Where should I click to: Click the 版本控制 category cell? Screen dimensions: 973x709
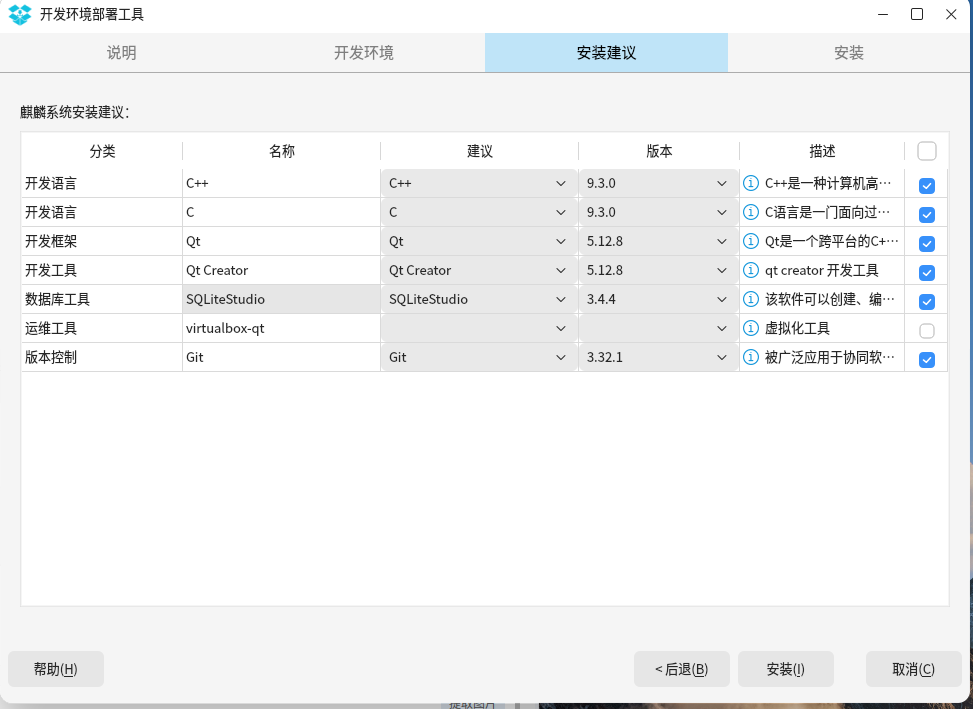(102, 357)
